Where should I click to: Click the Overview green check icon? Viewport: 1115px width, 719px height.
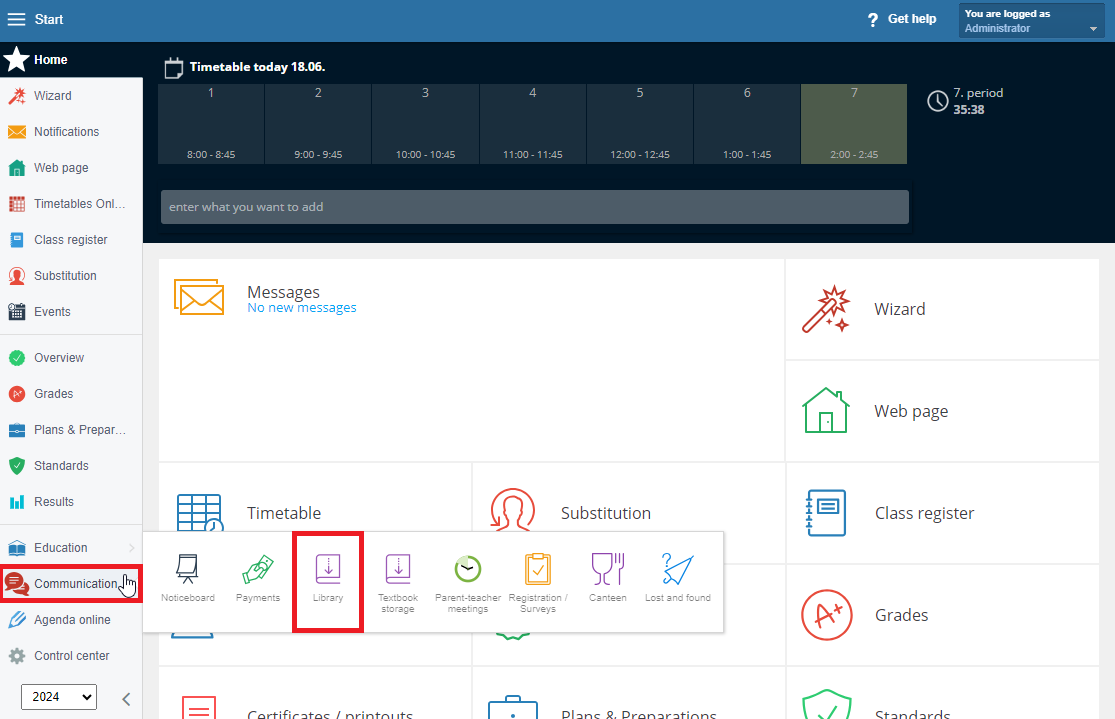click(x=16, y=358)
